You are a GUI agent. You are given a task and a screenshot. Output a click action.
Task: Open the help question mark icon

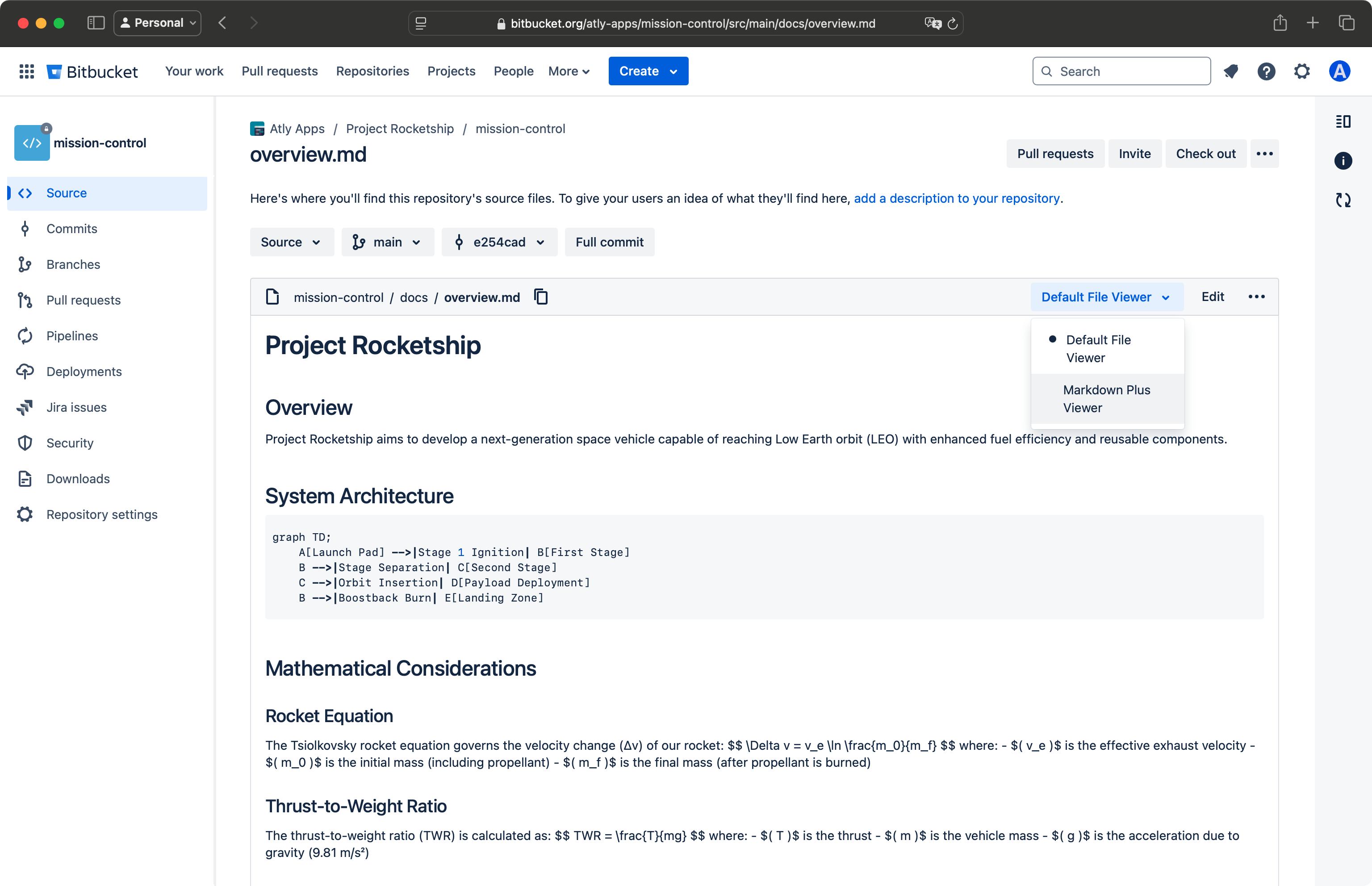coord(1266,71)
